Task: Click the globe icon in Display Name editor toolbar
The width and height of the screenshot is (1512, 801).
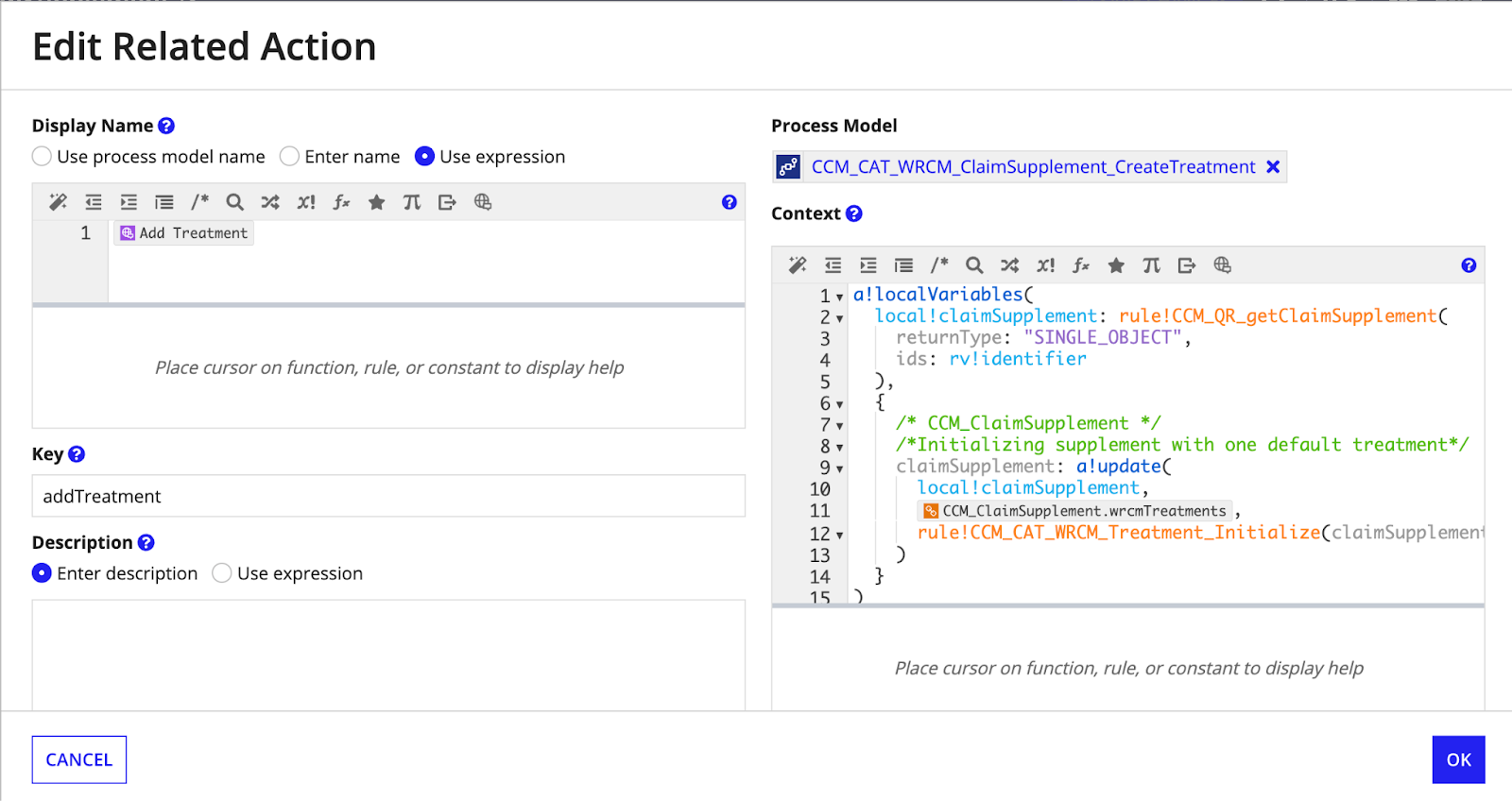Action: pos(483,202)
